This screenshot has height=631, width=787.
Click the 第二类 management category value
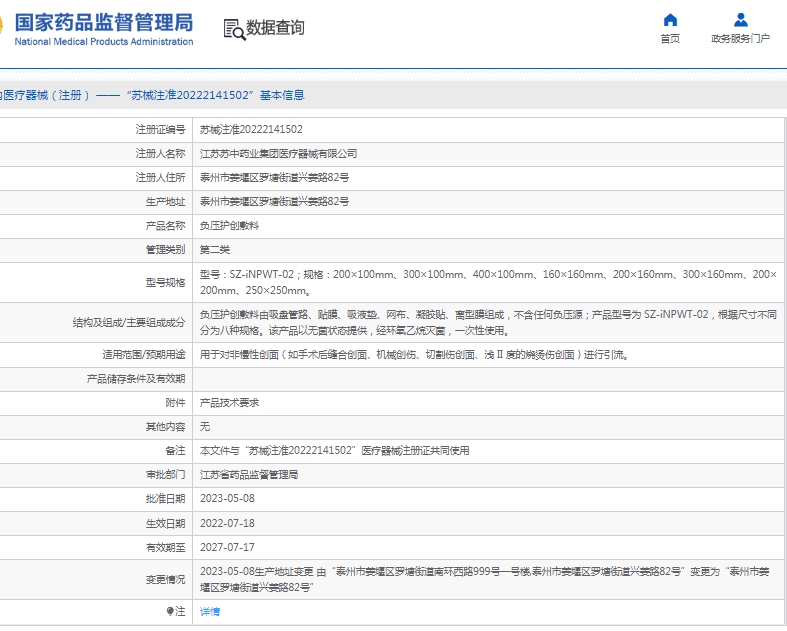tap(215, 250)
